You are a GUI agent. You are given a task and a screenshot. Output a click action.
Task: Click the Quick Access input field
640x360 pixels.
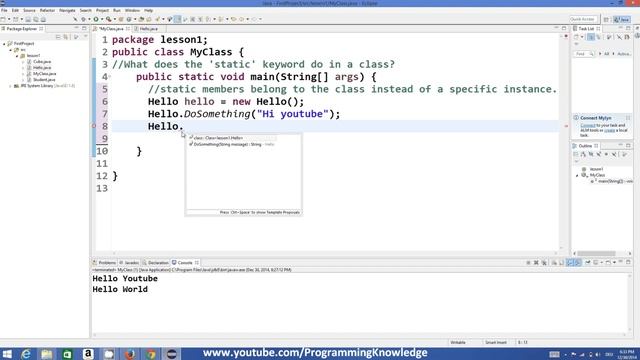pyautogui.click(x=583, y=19)
